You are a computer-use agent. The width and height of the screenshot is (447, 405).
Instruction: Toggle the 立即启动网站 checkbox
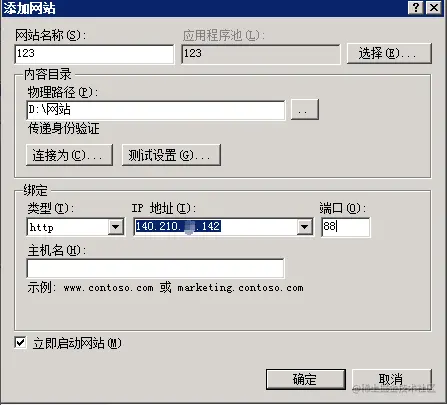click(20, 342)
